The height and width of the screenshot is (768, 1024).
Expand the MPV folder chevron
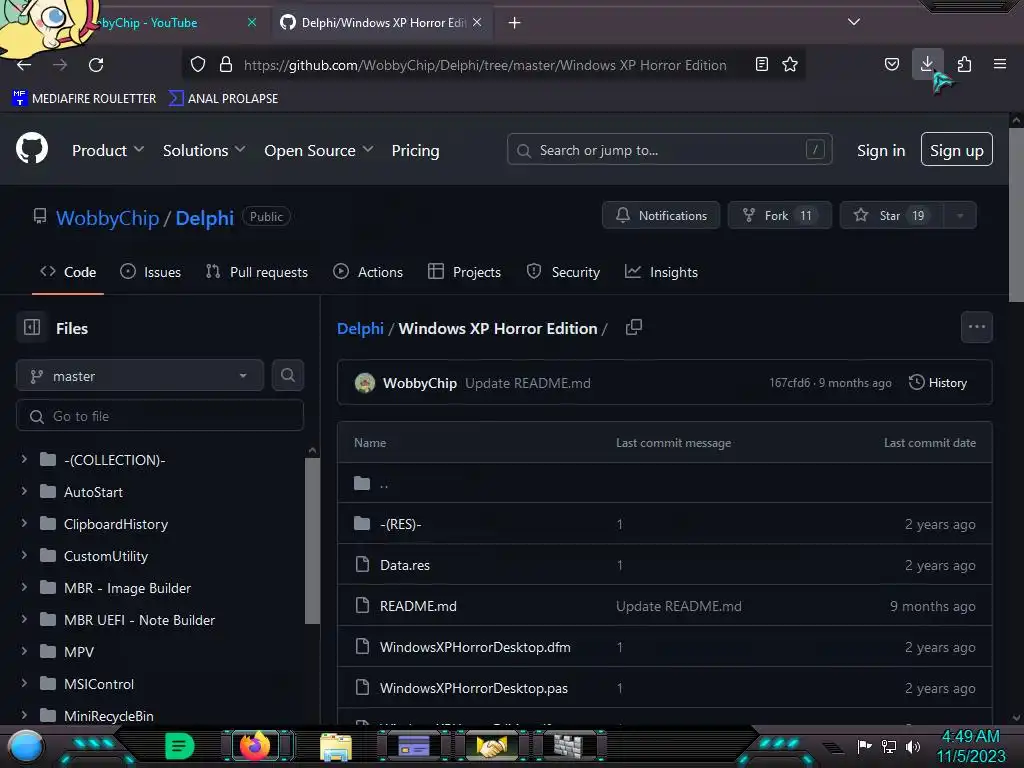[24, 651]
